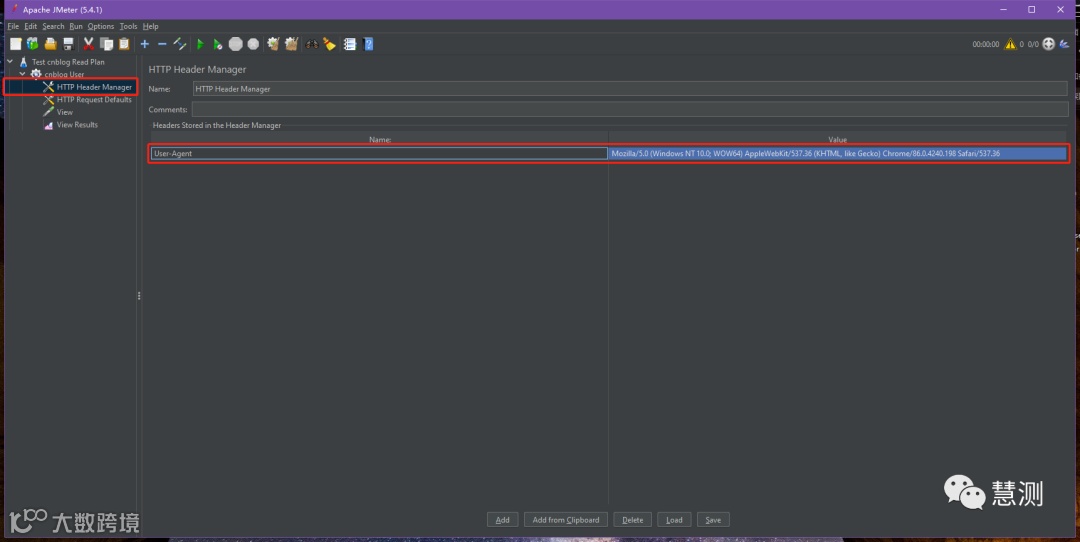Screen dimensions: 1080x542
Task: Click the Delete header button
Action: click(x=632, y=520)
